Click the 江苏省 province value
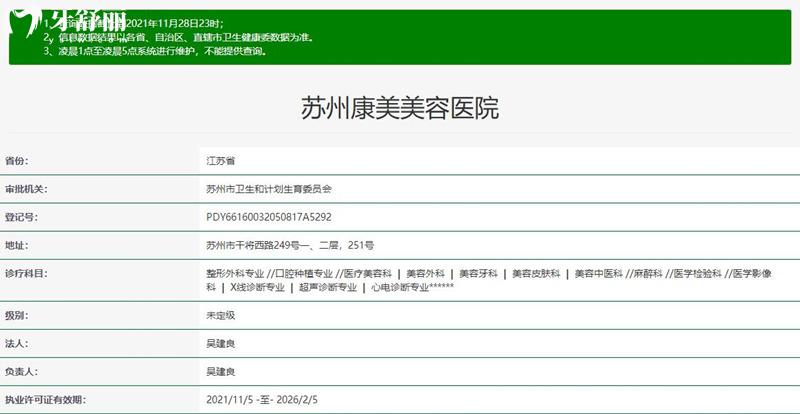This screenshot has width=800, height=414. (x=220, y=160)
